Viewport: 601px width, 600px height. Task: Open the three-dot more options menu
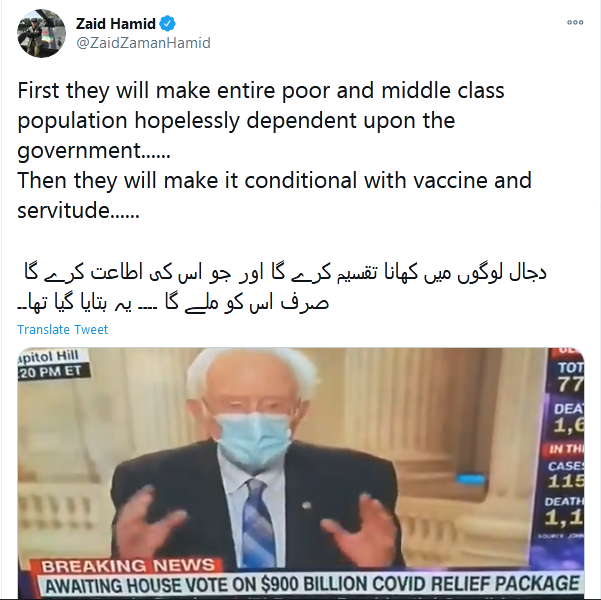(x=575, y=23)
